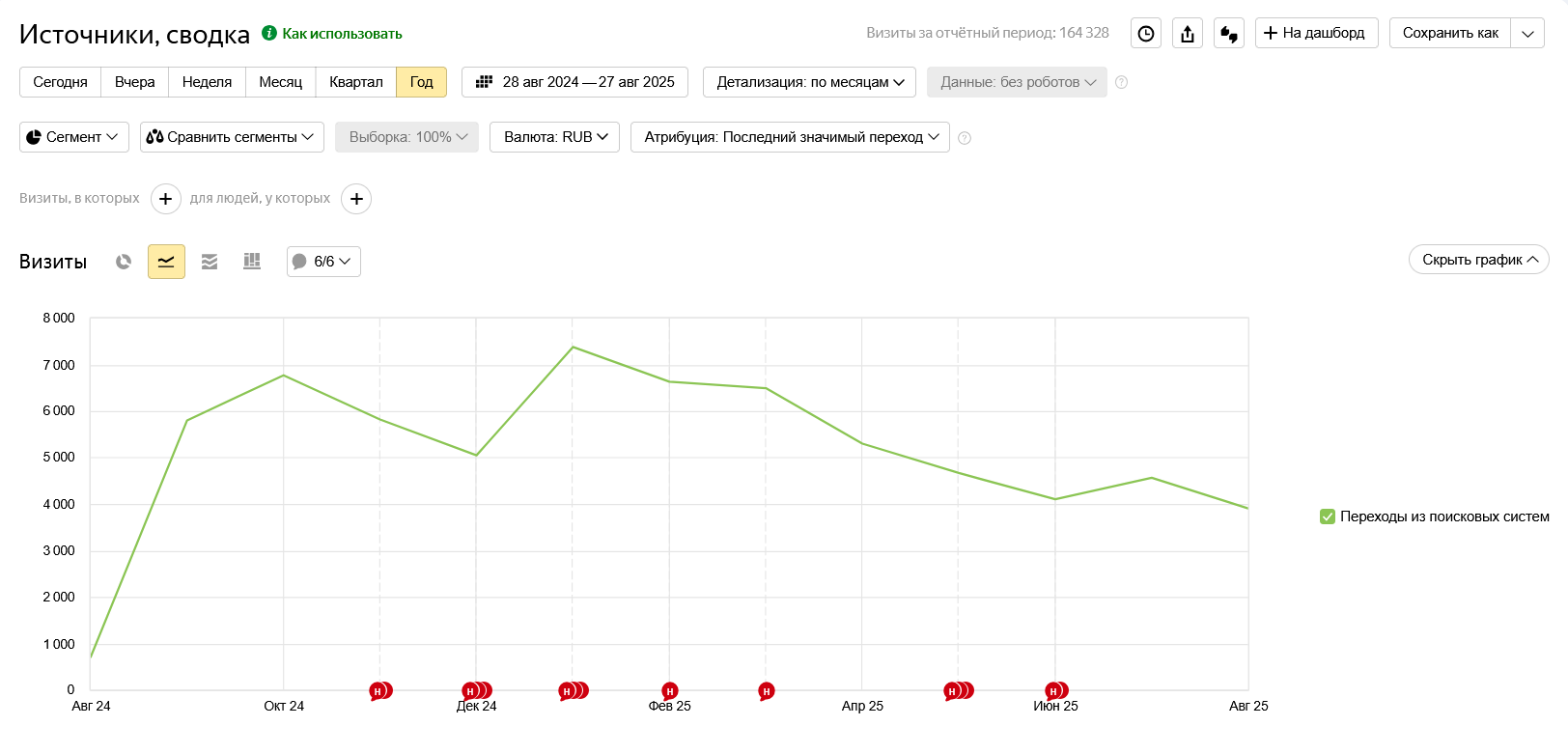Open the like/dislike feedback icon
This screenshot has height=754, width=1568.
tap(1228, 33)
